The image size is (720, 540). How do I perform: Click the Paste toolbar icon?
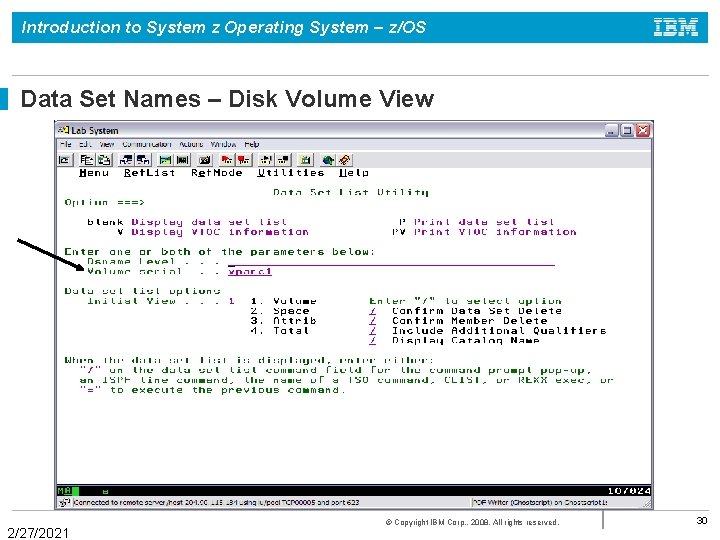point(104,160)
